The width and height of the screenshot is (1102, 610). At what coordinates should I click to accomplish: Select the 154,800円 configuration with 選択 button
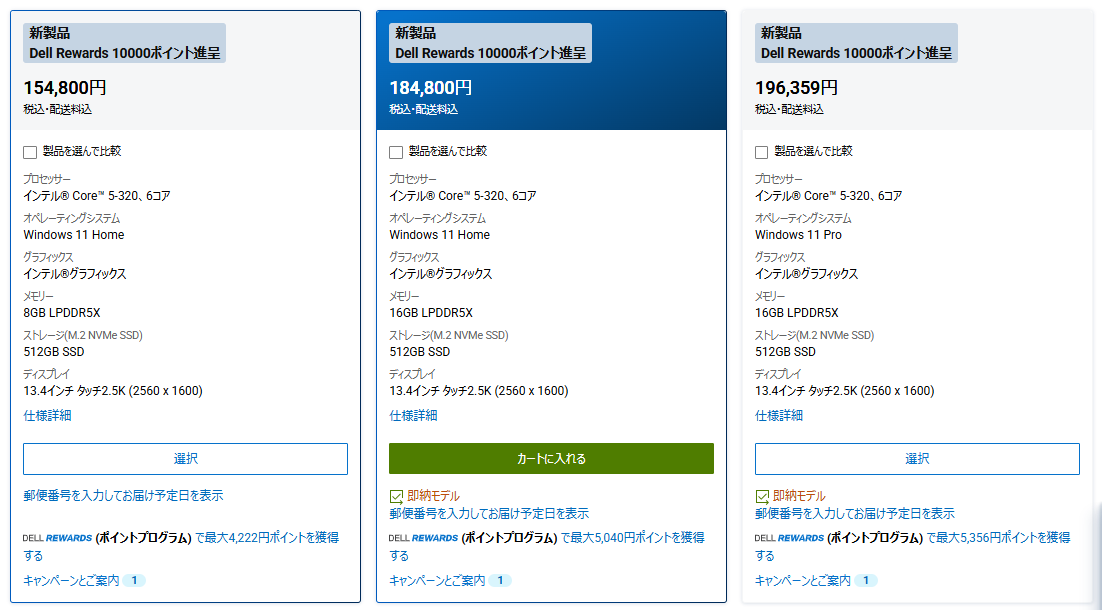[x=186, y=459]
